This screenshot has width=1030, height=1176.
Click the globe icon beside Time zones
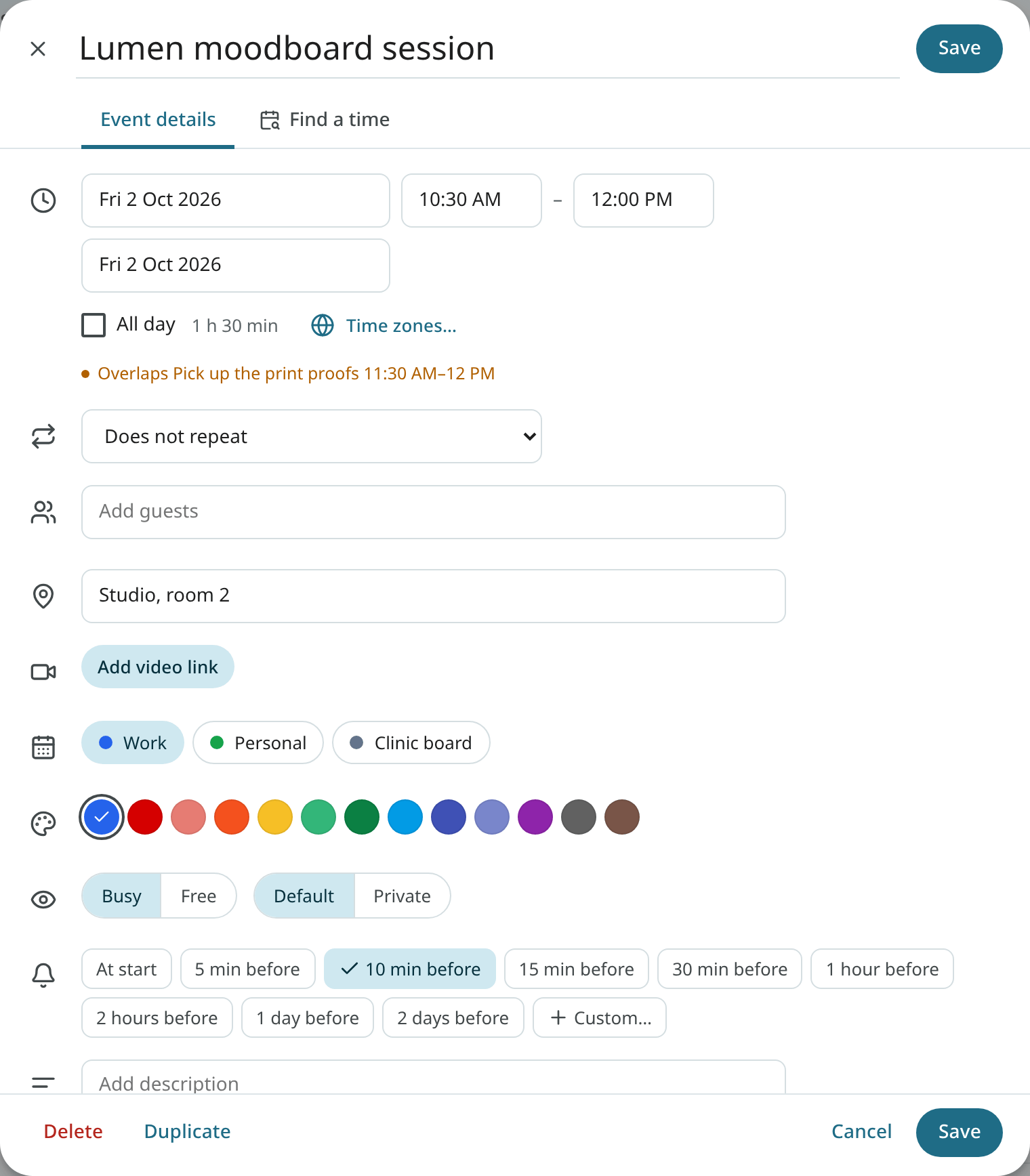coord(323,326)
